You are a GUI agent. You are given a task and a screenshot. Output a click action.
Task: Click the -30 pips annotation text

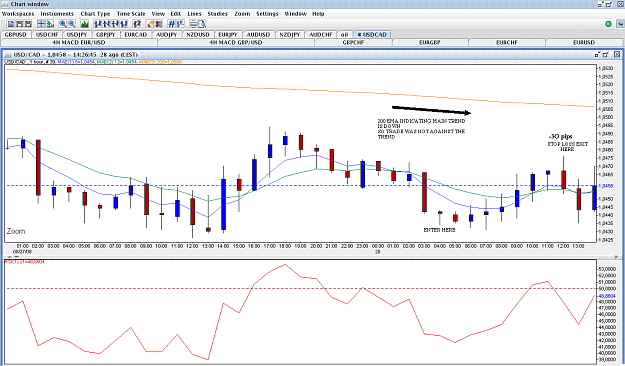pos(560,136)
